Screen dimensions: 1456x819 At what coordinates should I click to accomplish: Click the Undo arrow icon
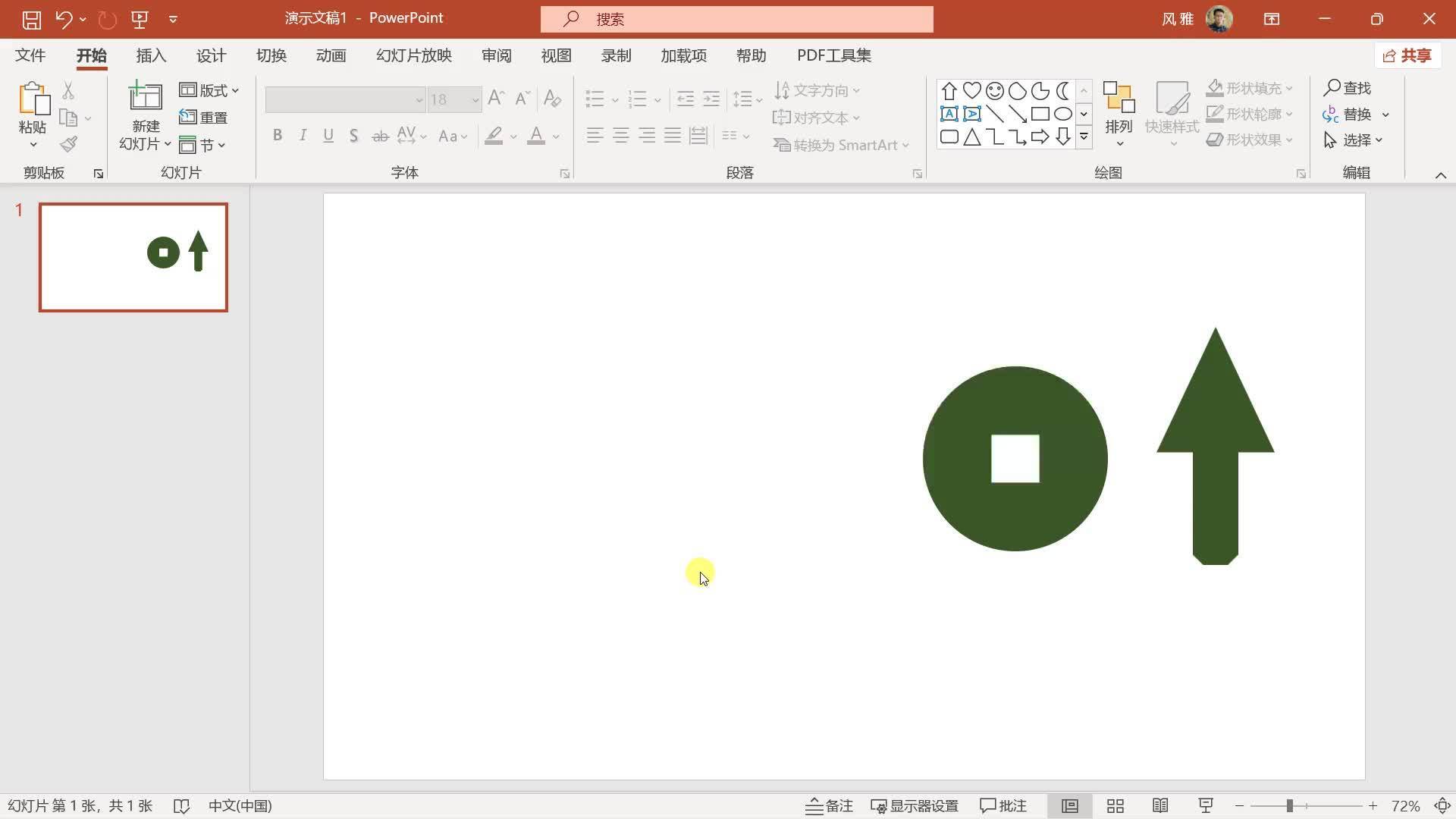click(64, 20)
